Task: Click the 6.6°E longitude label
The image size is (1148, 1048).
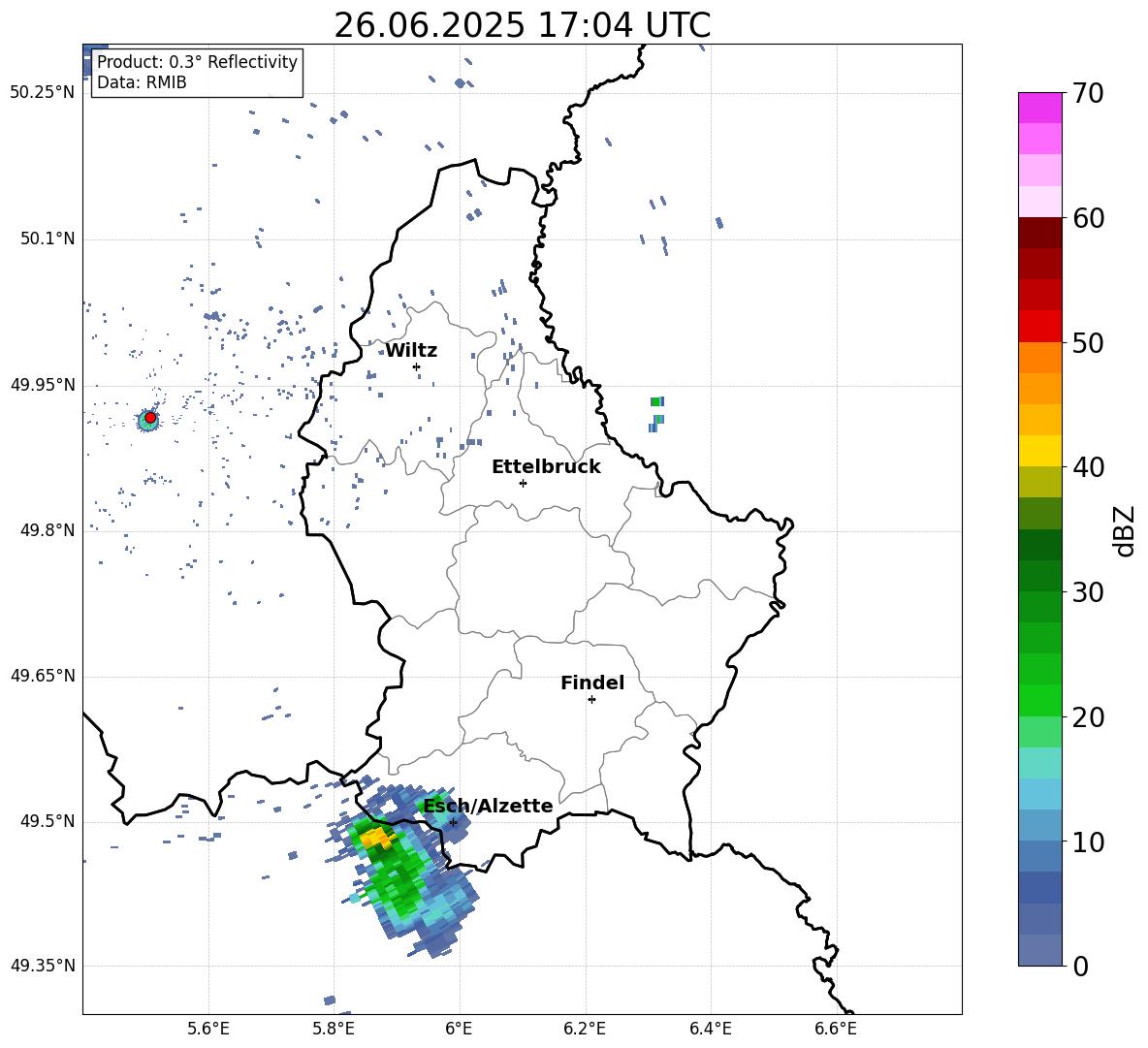Action: tap(836, 1029)
